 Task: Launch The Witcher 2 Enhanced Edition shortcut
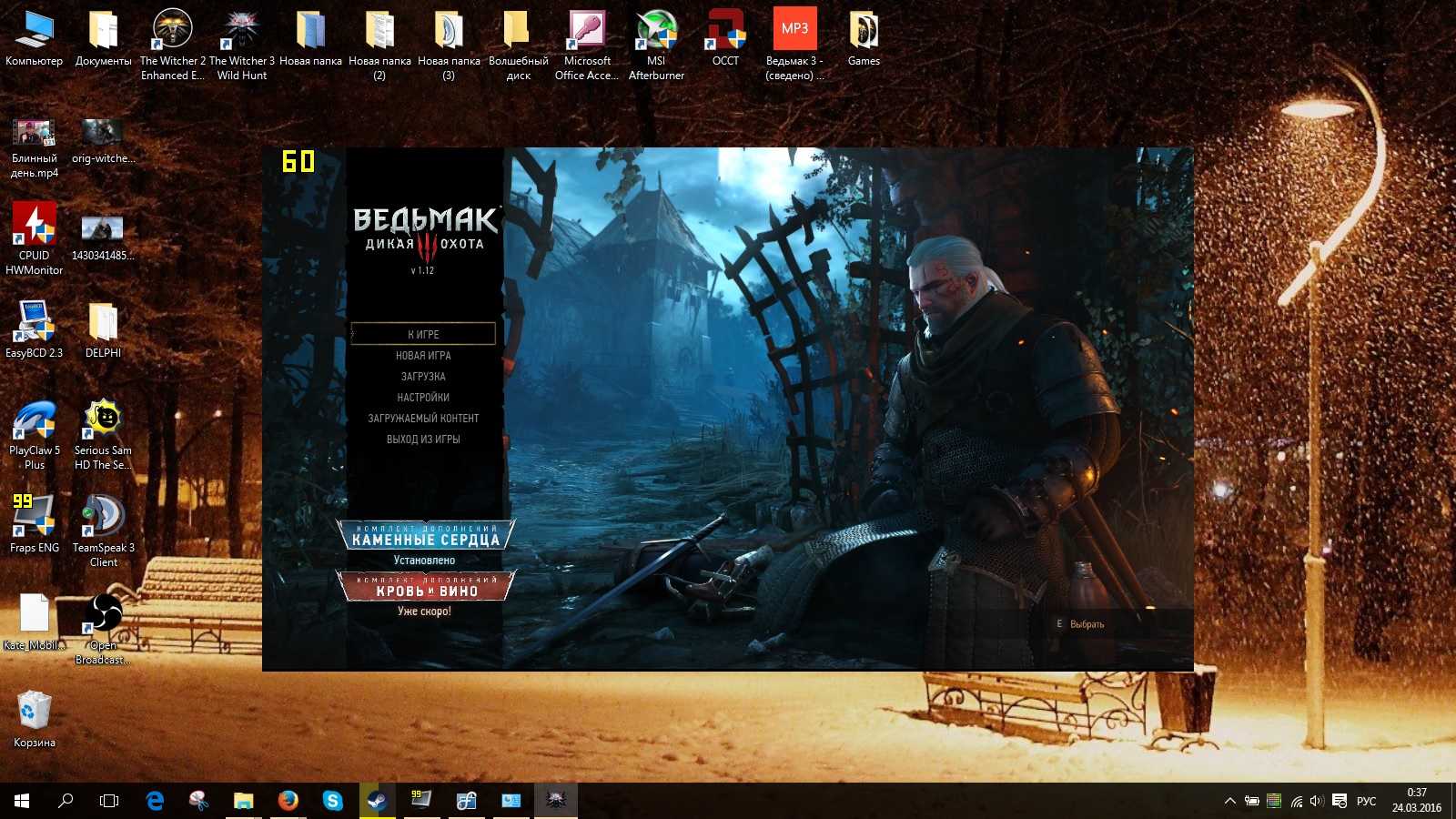pyautogui.click(x=173, y=45)
